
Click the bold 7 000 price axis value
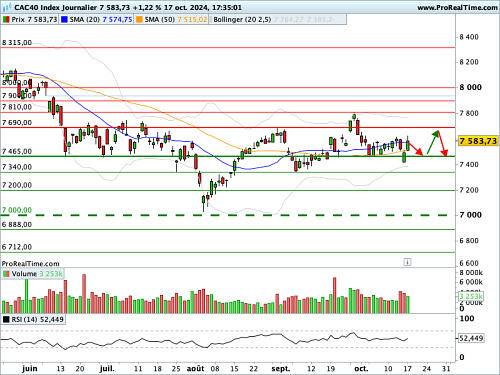(470, 215)
